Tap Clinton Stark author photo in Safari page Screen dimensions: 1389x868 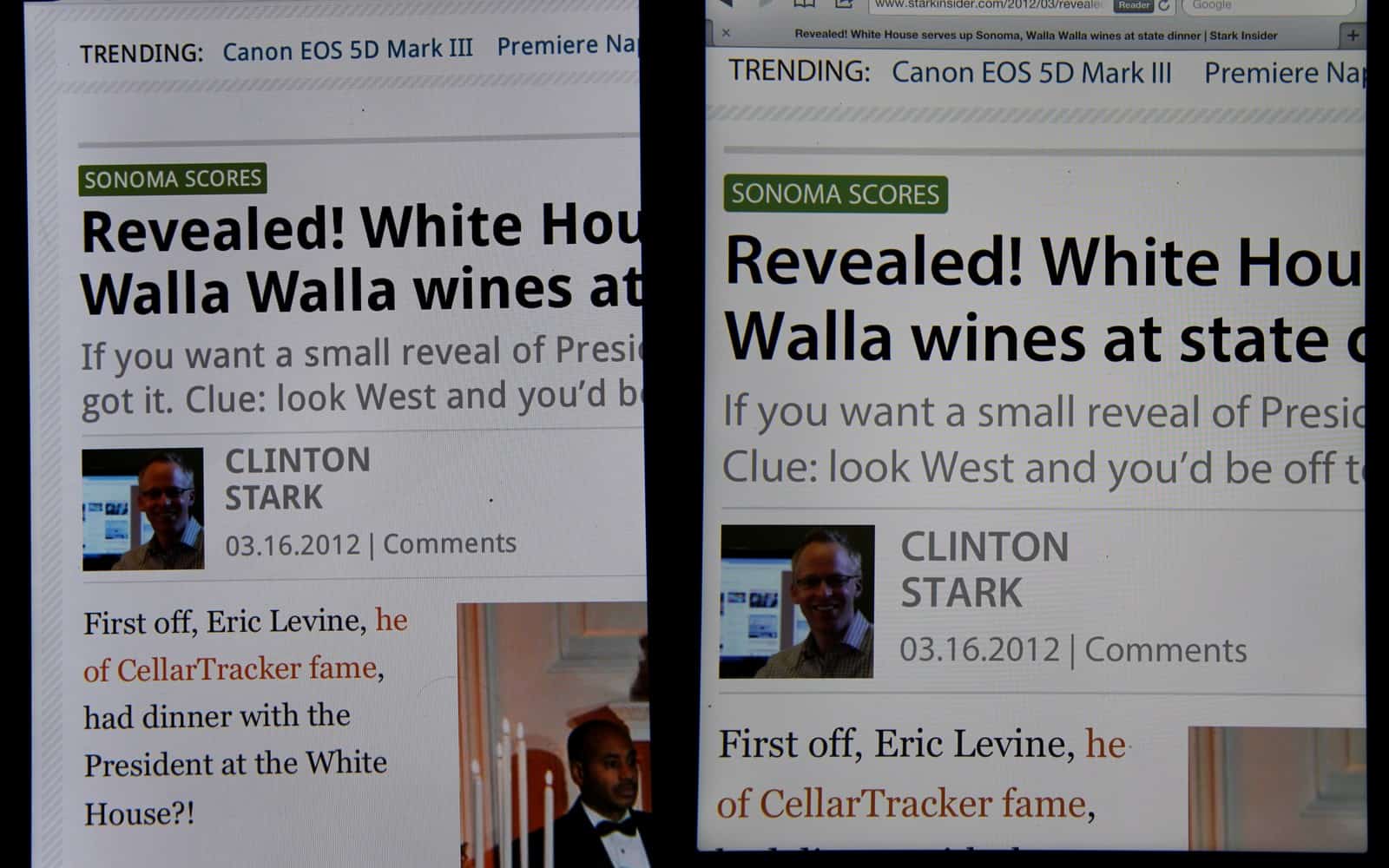coord(797,602)
